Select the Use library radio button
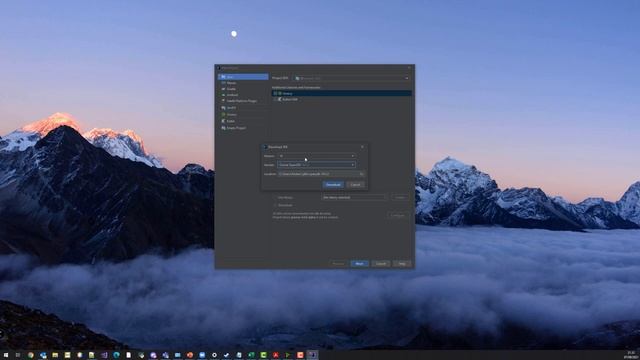The image size is (640, 360). pyautogui.click(x=276, y=198)
